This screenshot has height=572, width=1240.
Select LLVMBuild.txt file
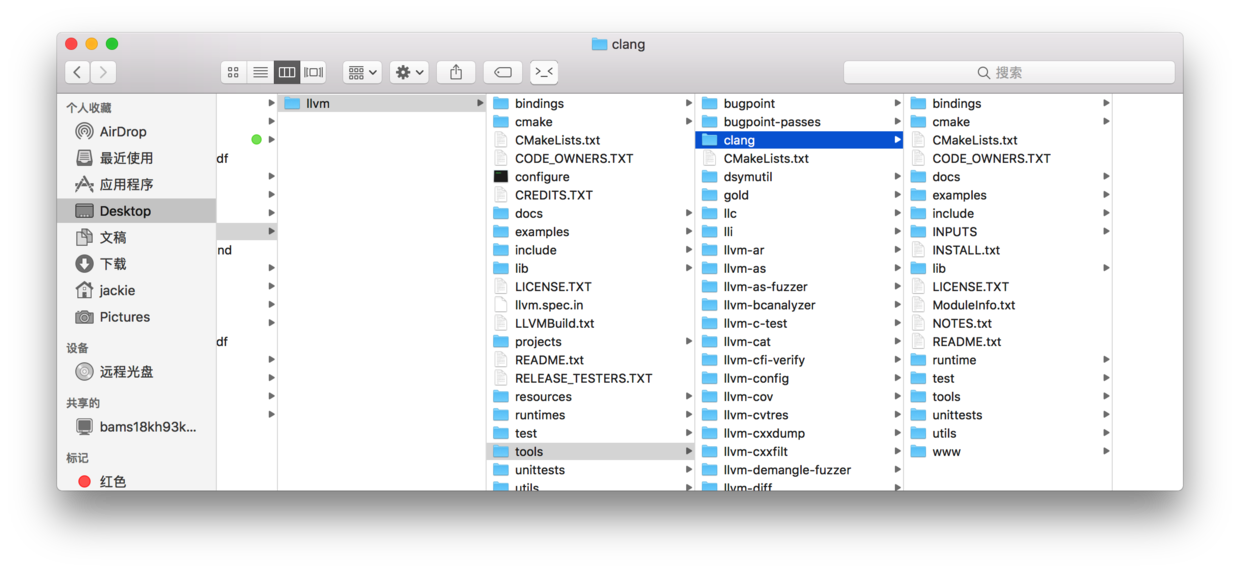590,323
